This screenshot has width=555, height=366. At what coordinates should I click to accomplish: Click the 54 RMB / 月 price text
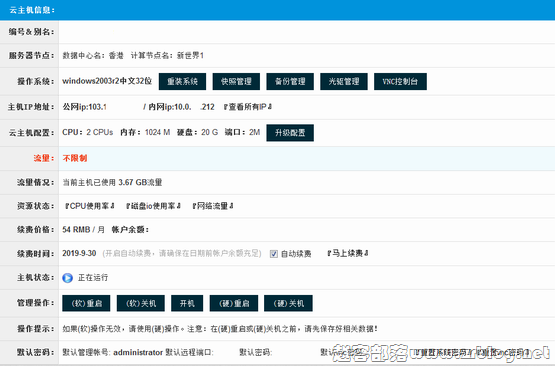coord(84,230)
